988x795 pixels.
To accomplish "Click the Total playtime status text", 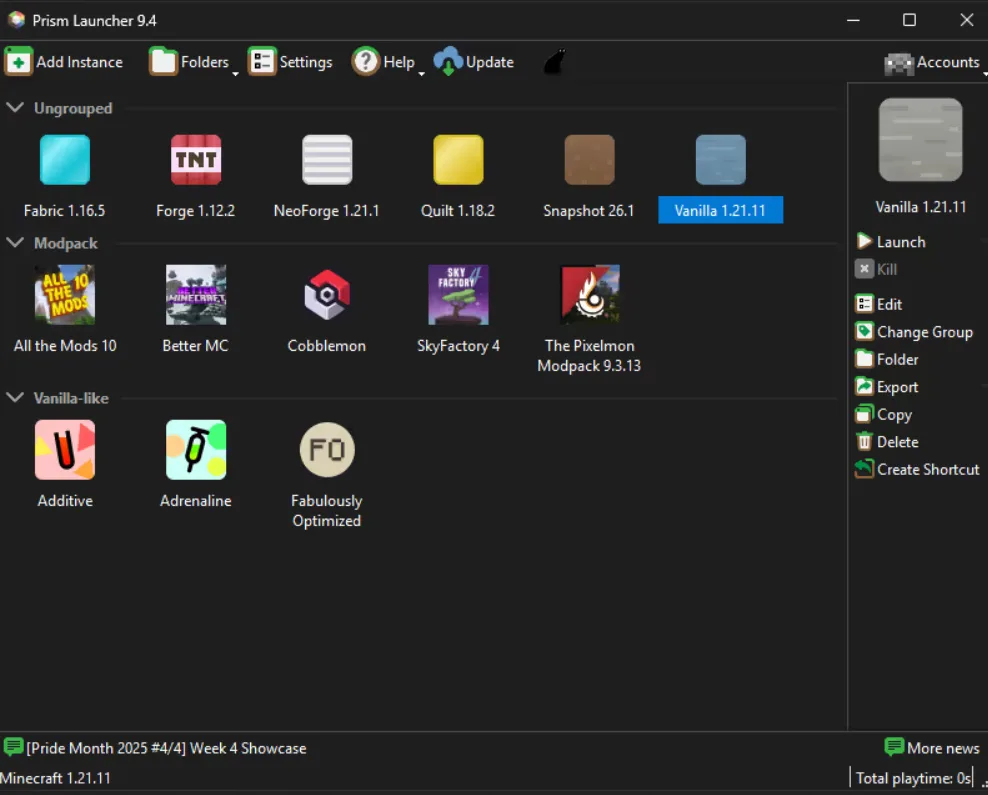I will (913, 778).
